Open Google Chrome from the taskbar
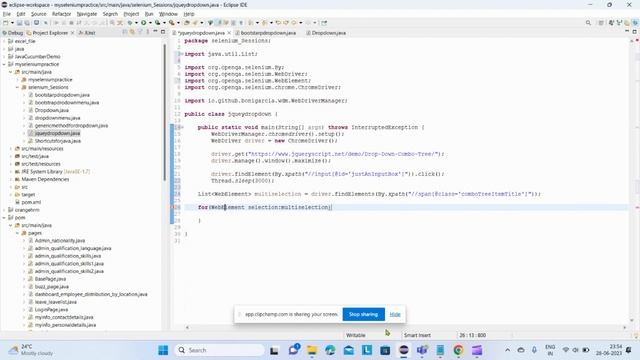 (458, 350)
